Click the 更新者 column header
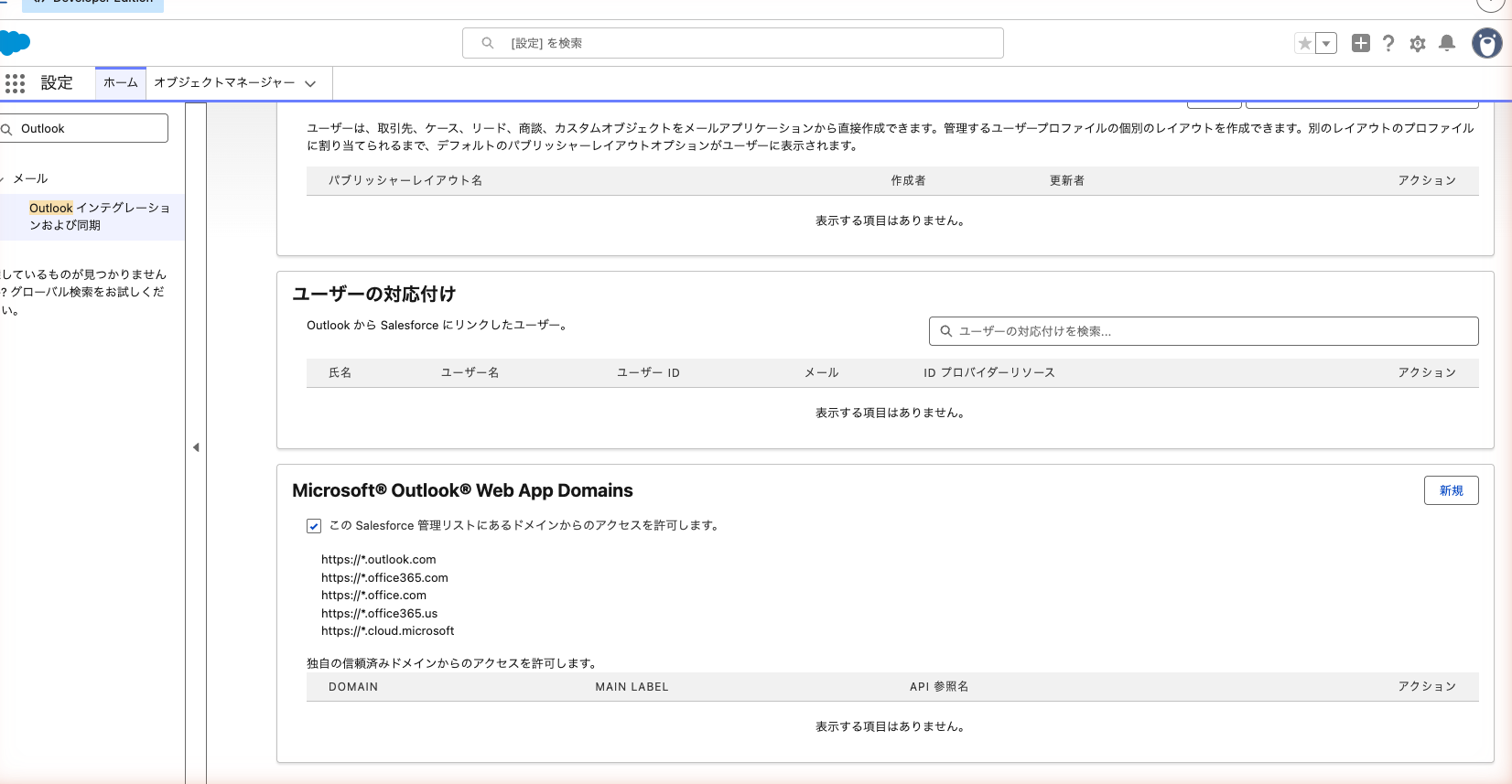The height and width of the screenshot is (784, 1512). [1067, 180]
